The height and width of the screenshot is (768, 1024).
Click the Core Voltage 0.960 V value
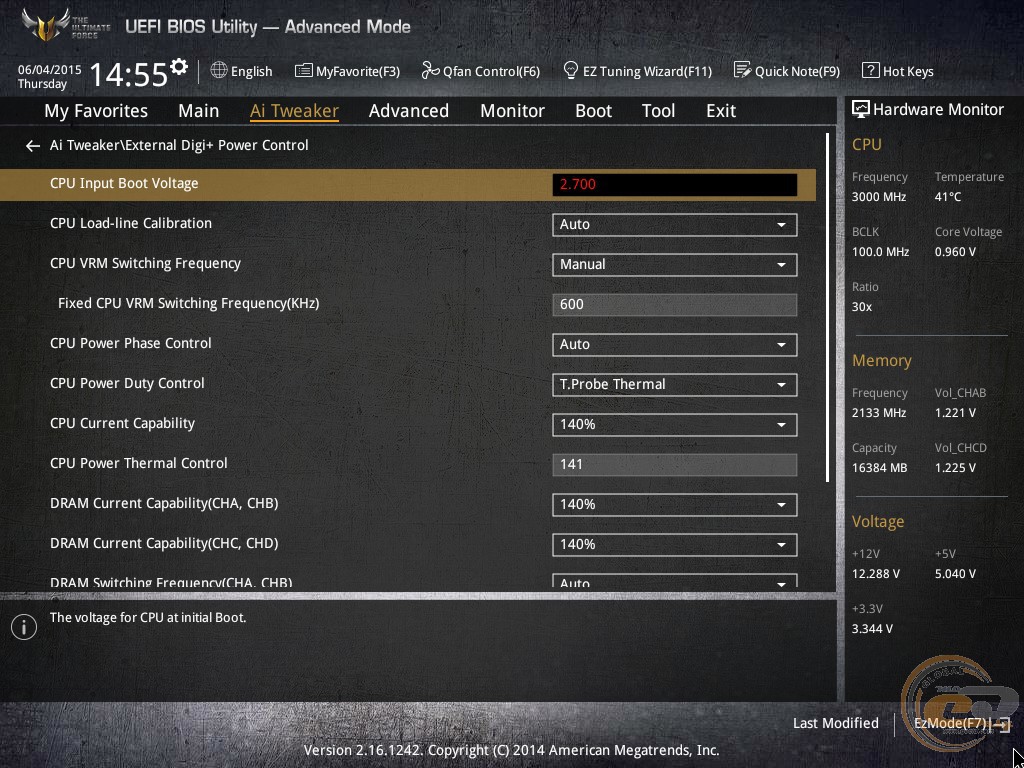(955, 252)
